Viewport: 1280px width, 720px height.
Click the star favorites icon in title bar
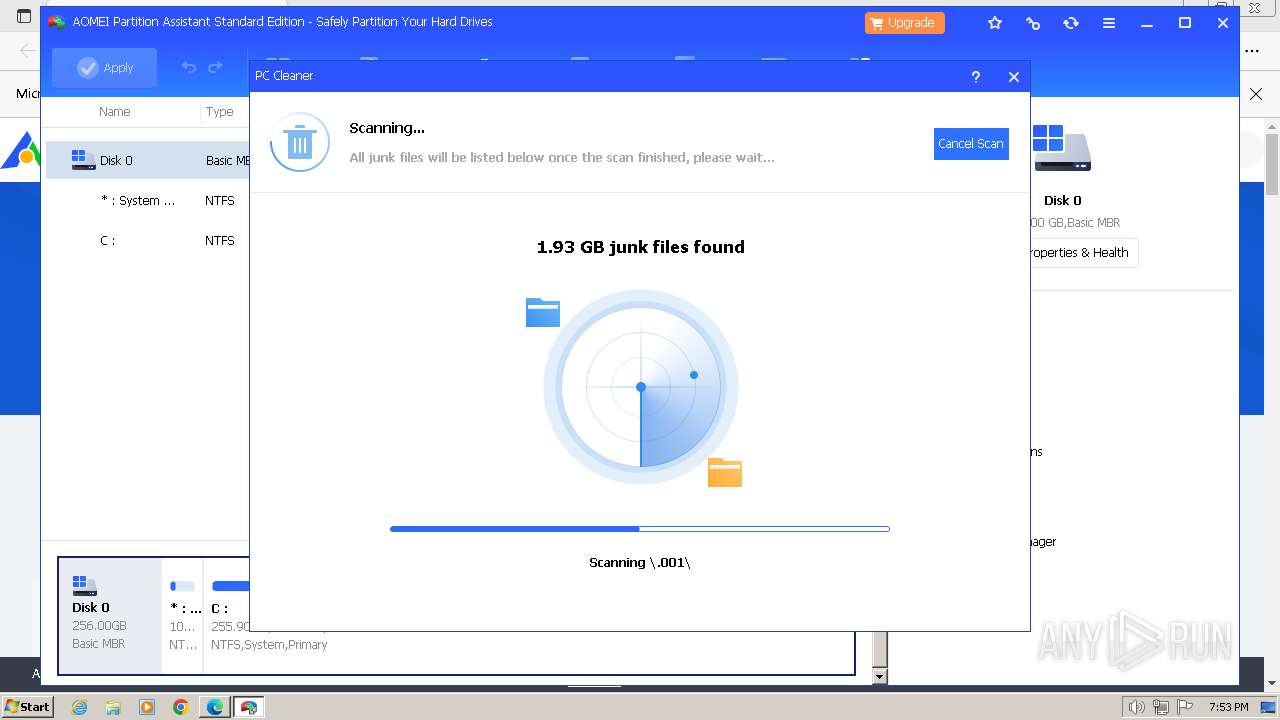(995, 23)
